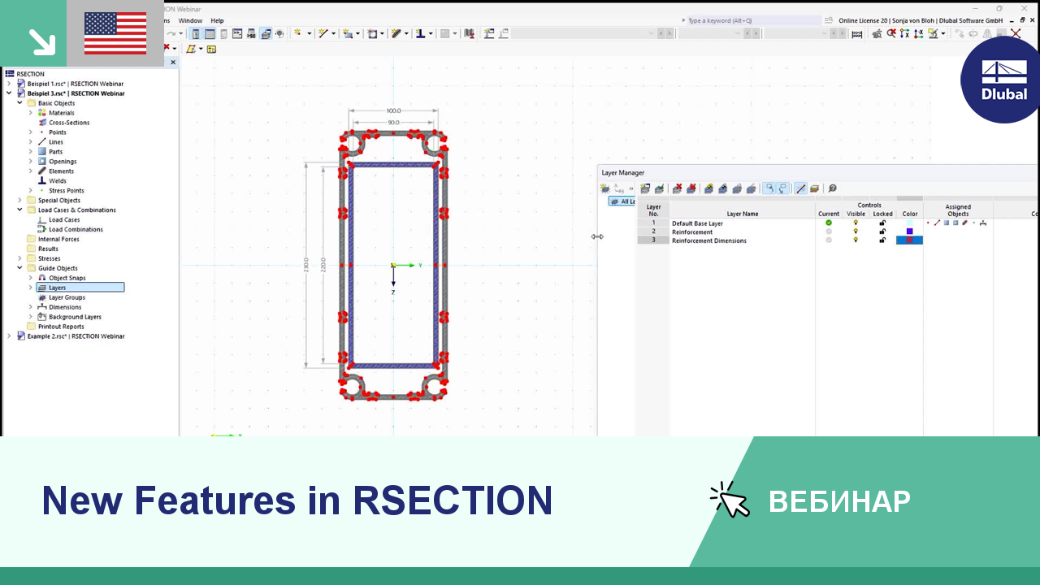Toggle lock of Default Base Layer

[x=882, y=223]
